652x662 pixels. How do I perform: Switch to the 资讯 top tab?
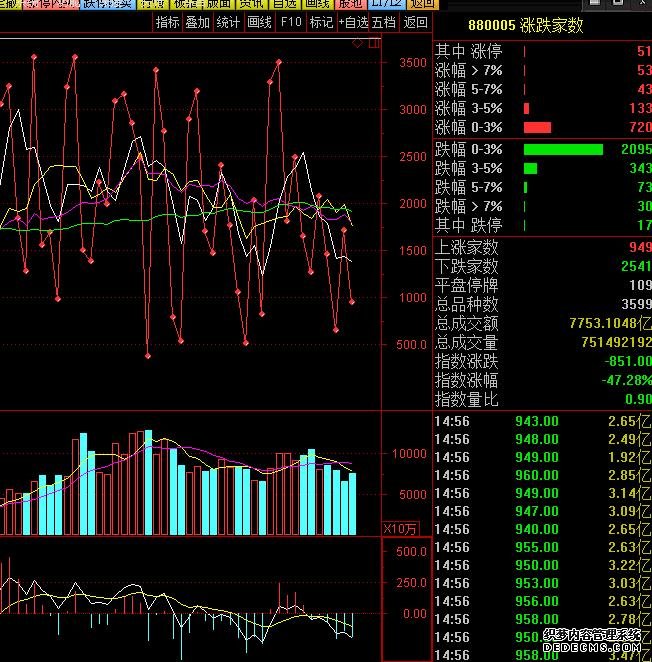click(252, 4)
